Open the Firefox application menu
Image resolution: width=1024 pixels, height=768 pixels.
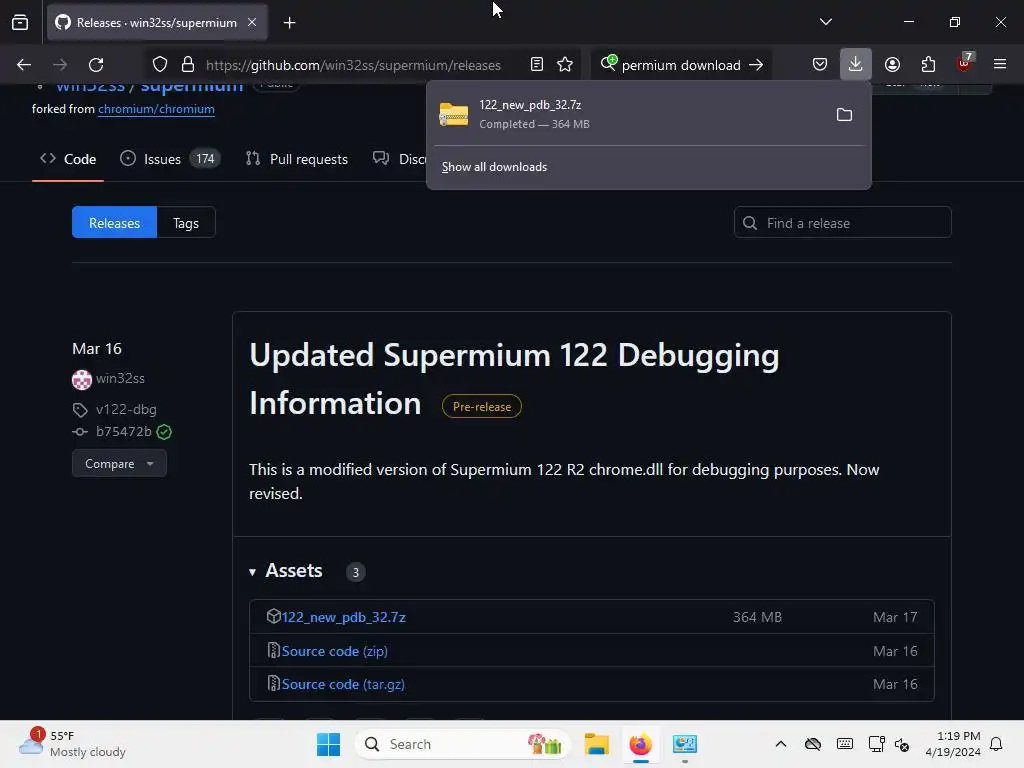(x=1000, y=64)
